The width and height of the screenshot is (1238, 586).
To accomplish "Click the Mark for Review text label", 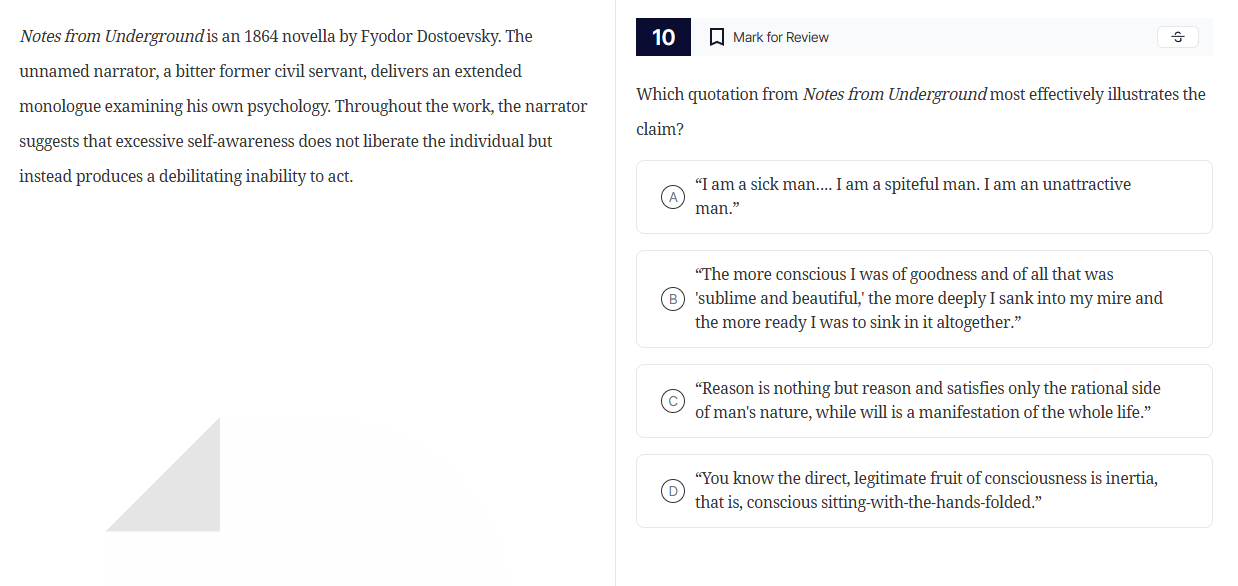I will point(780,37).
